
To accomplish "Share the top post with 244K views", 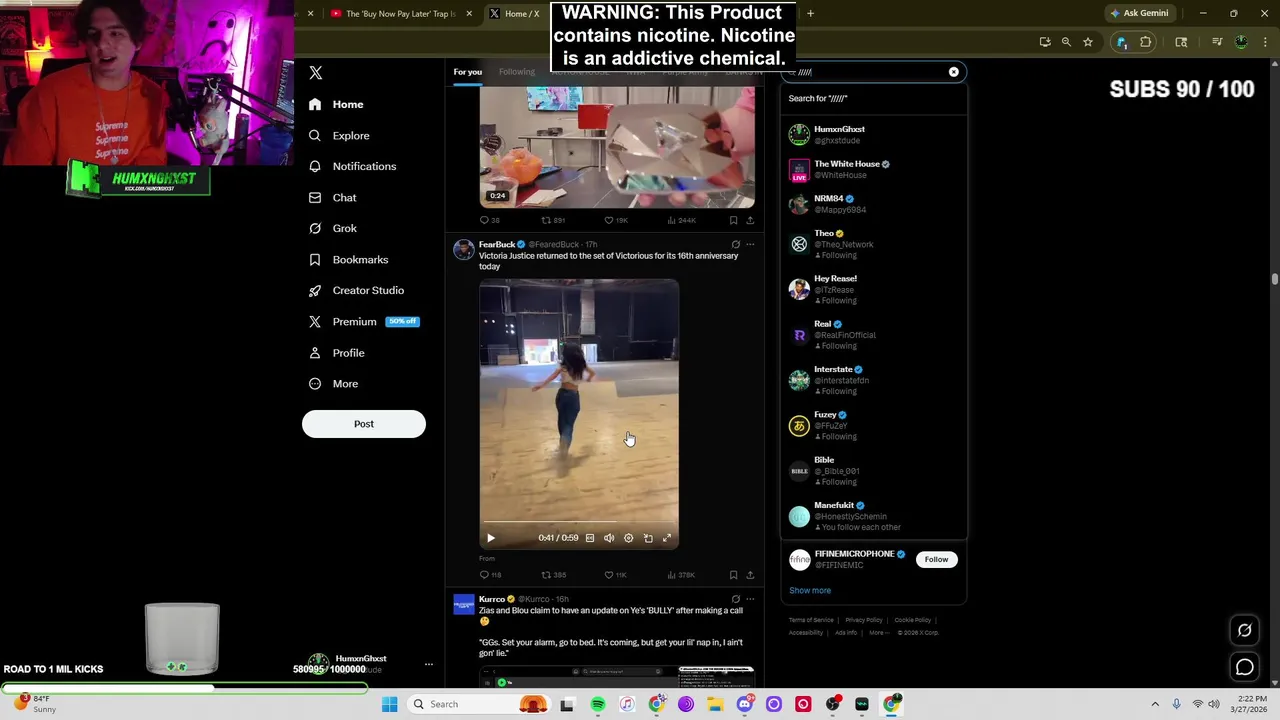I will [750, 220].
